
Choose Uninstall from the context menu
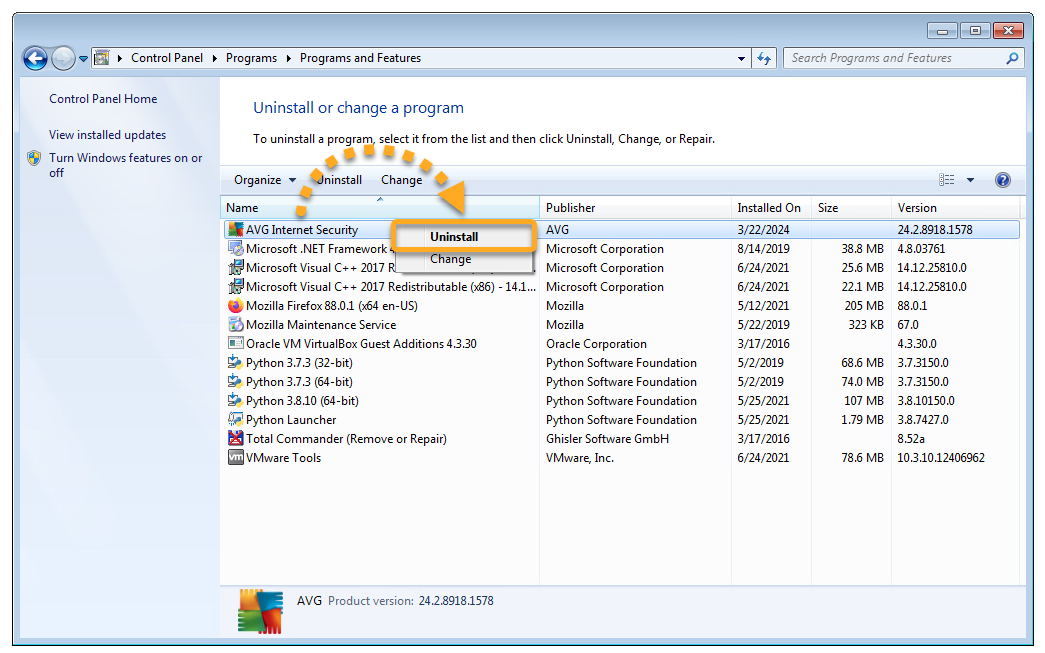[x=454, y=237]
